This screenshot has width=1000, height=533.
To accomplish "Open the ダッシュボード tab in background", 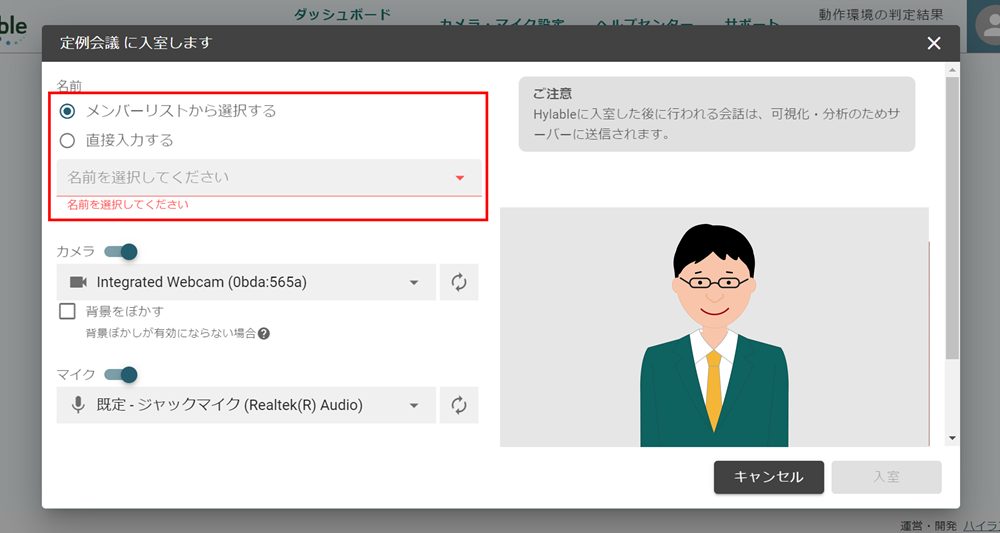I will point(342,15).
